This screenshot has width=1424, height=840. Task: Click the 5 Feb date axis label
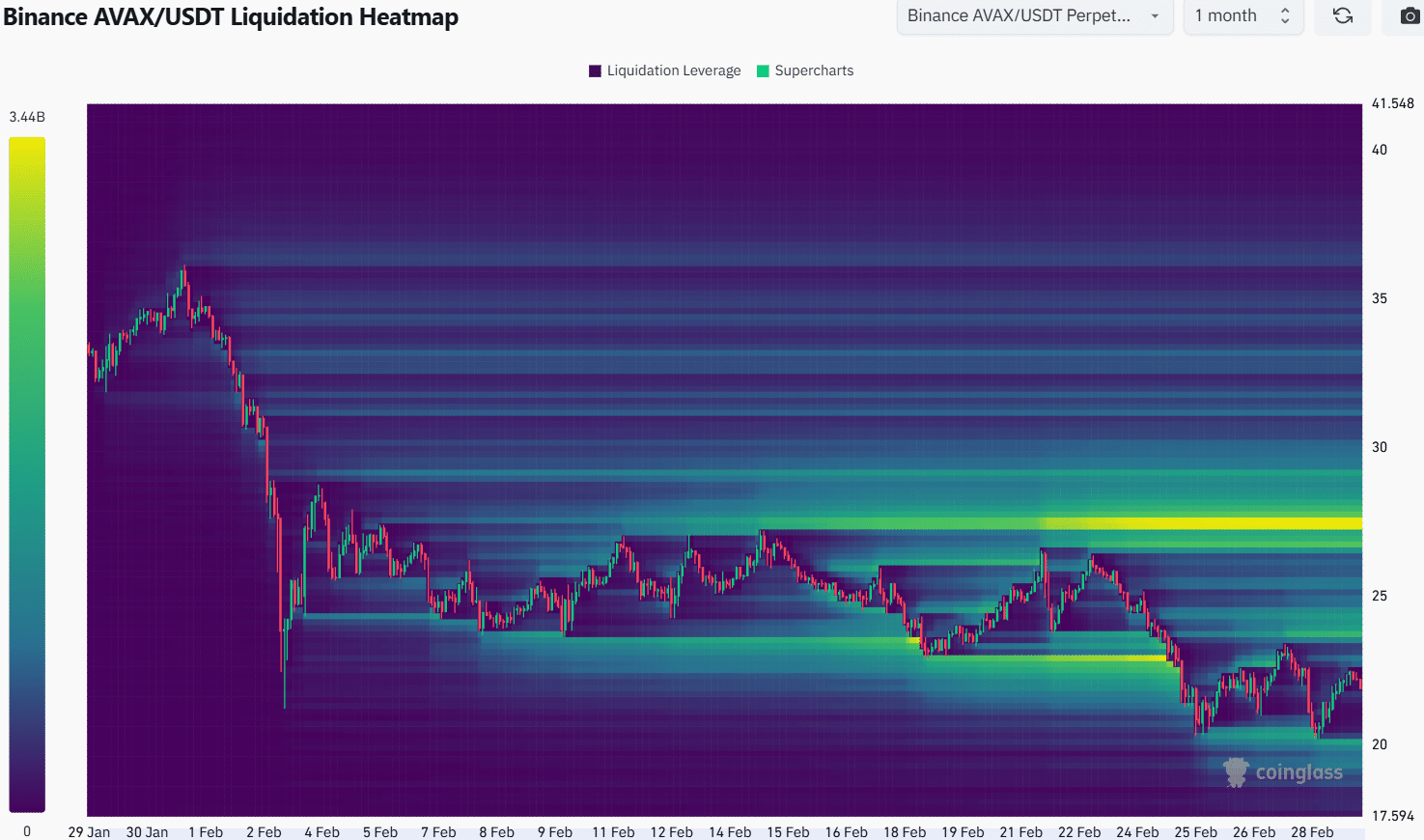pyautogui.click(x=380, y=832)
